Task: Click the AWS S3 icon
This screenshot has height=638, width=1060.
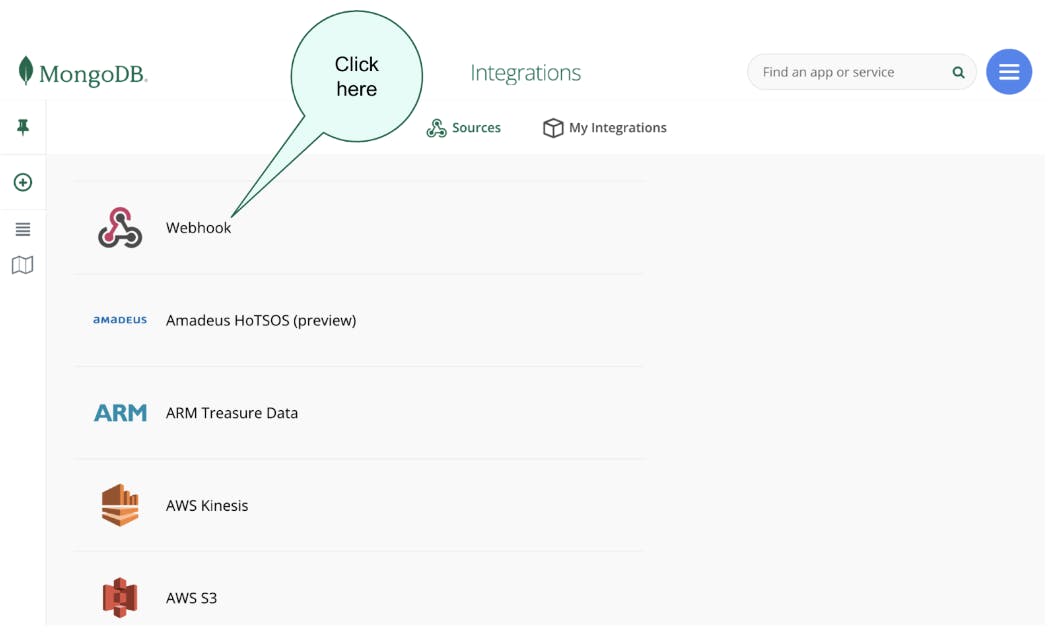Action: 120,598
